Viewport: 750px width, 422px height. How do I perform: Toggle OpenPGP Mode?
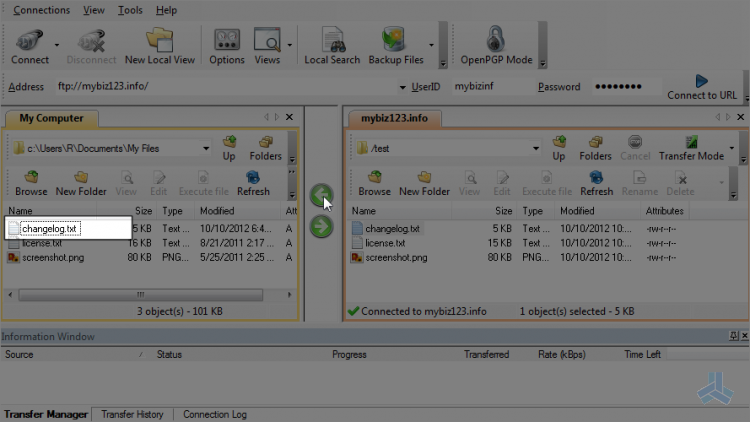[x=496, y=46]
